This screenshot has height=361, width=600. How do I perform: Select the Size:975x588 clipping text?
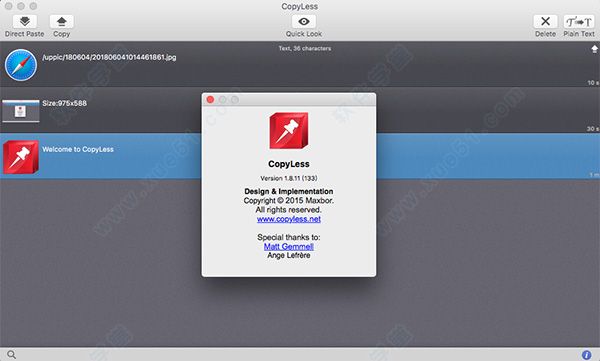[64, 103]
